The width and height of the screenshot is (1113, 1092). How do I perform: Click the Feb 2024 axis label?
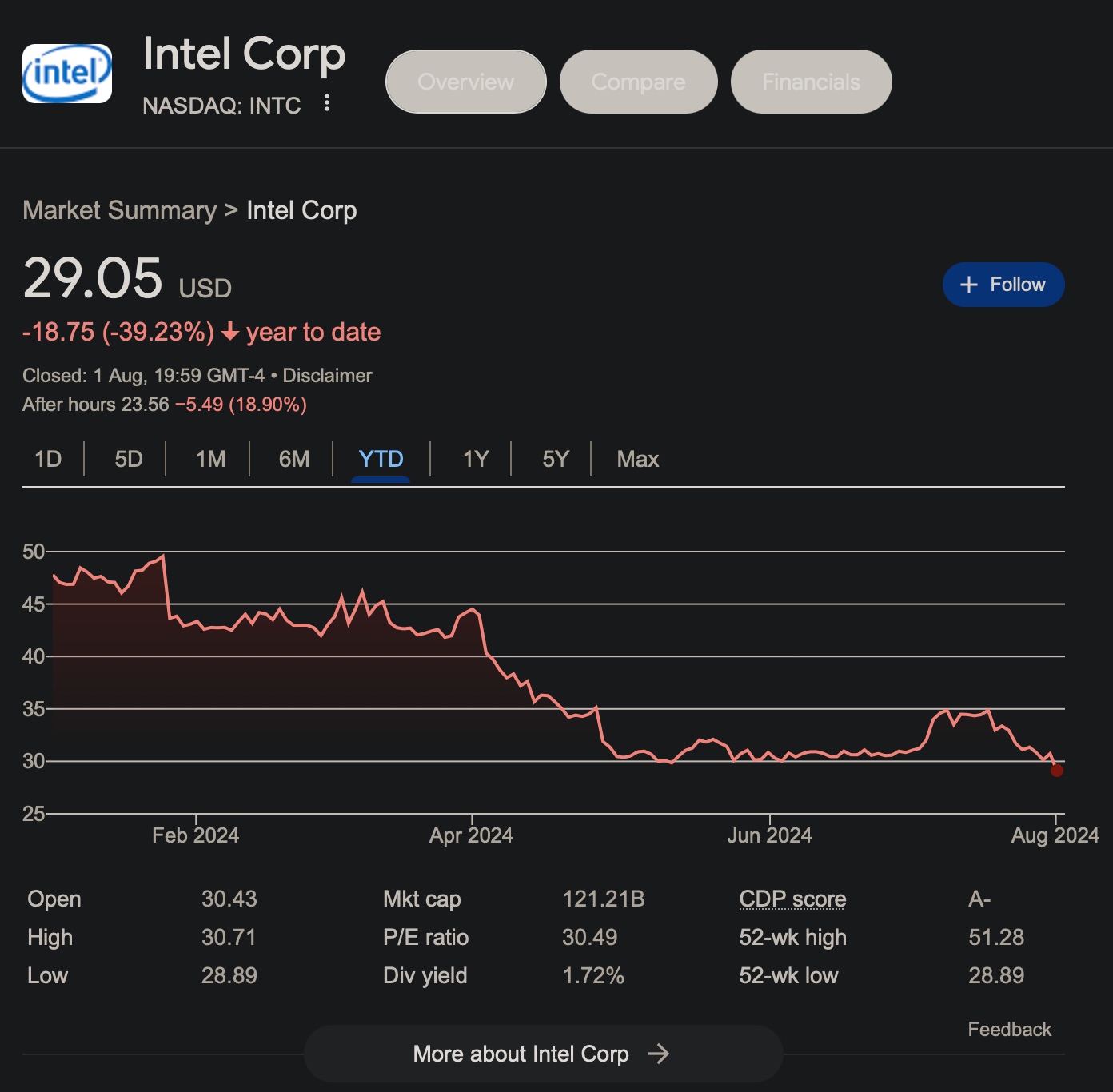point(196,835)
